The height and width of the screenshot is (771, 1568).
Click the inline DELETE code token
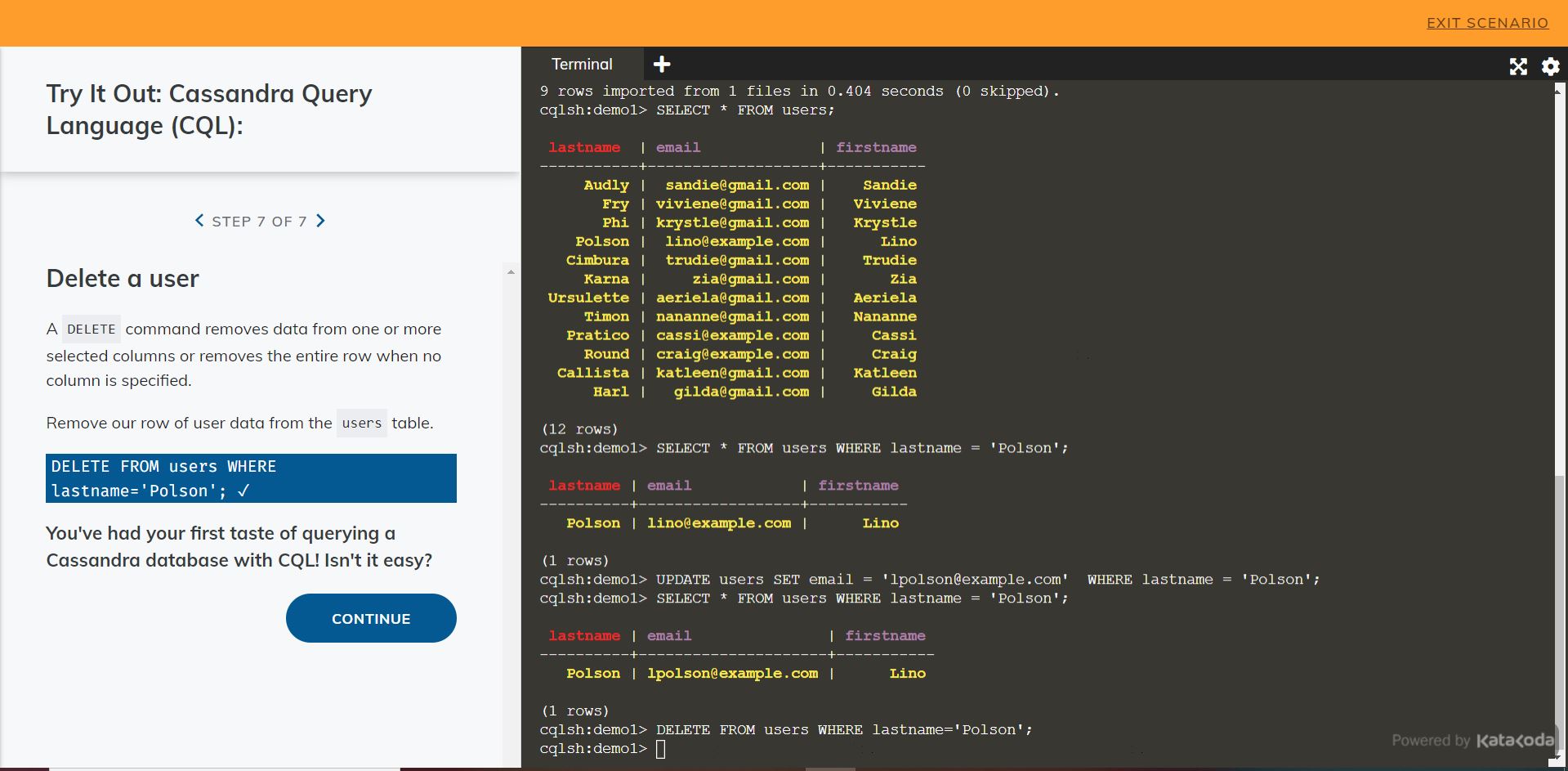(90, 329)
